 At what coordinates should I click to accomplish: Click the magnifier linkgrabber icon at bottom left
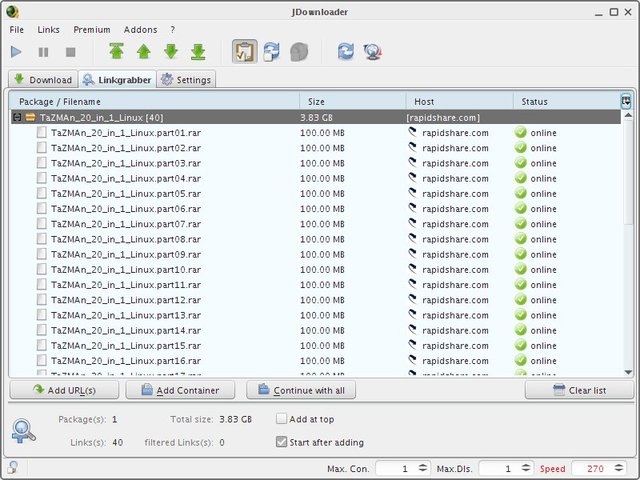[x=23, y=431]
